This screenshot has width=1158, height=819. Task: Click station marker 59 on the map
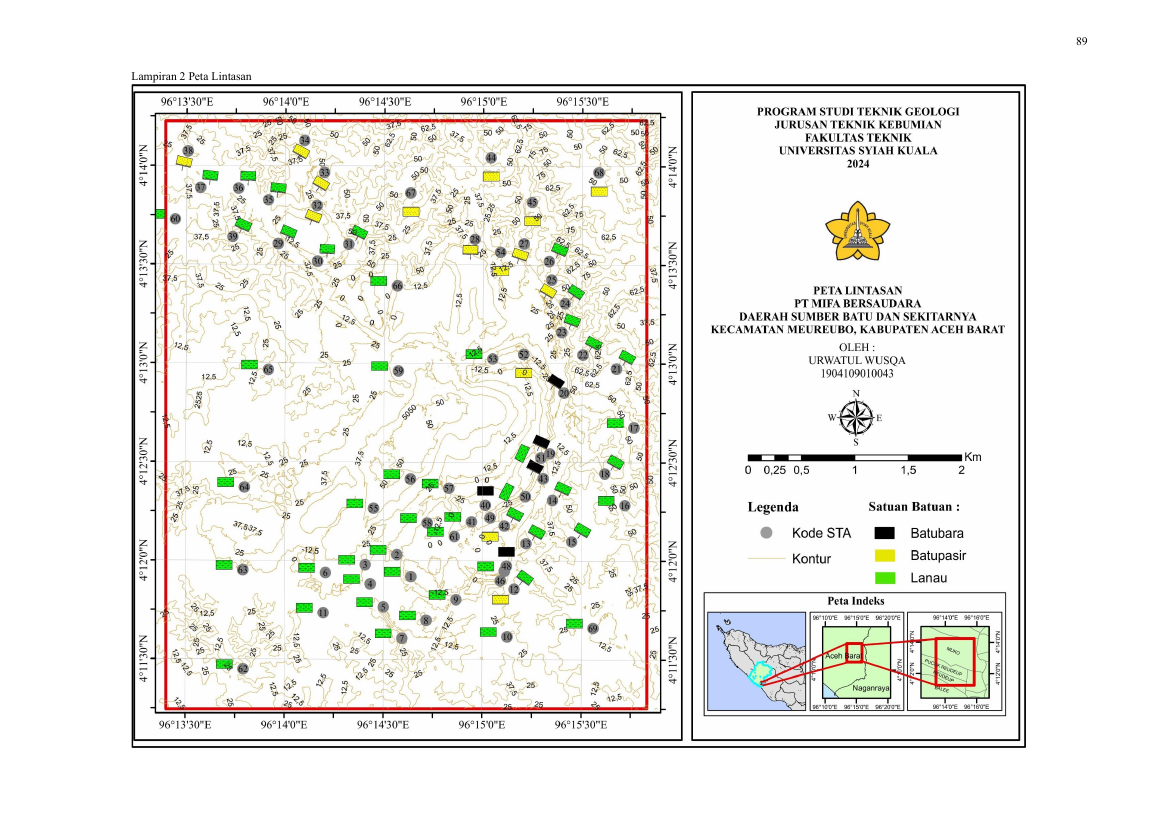[398, 371]
